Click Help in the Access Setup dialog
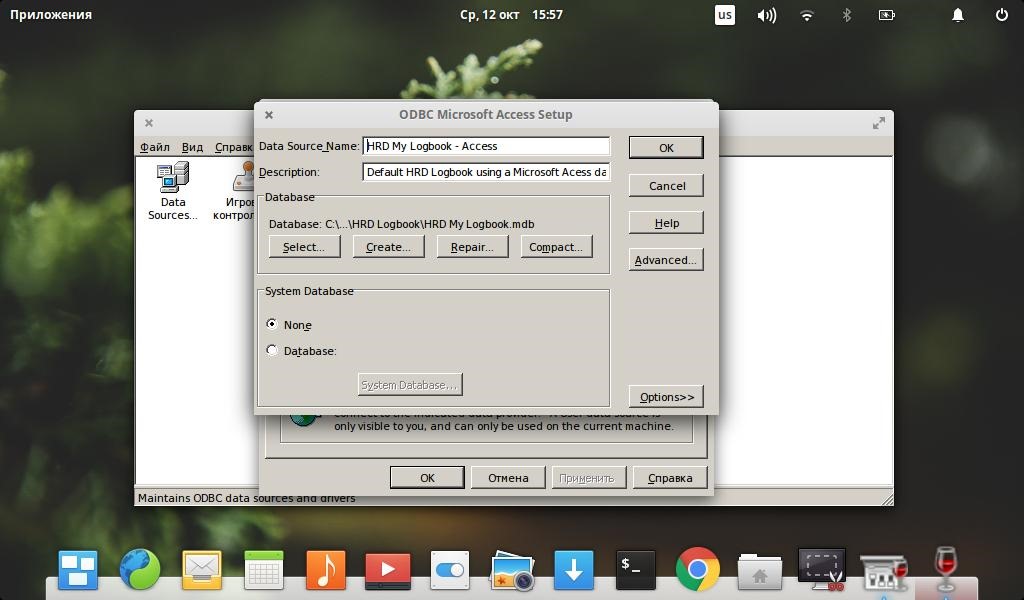Screen dimensions: 1024x600 pyautogui.click(x=666, y=223)
